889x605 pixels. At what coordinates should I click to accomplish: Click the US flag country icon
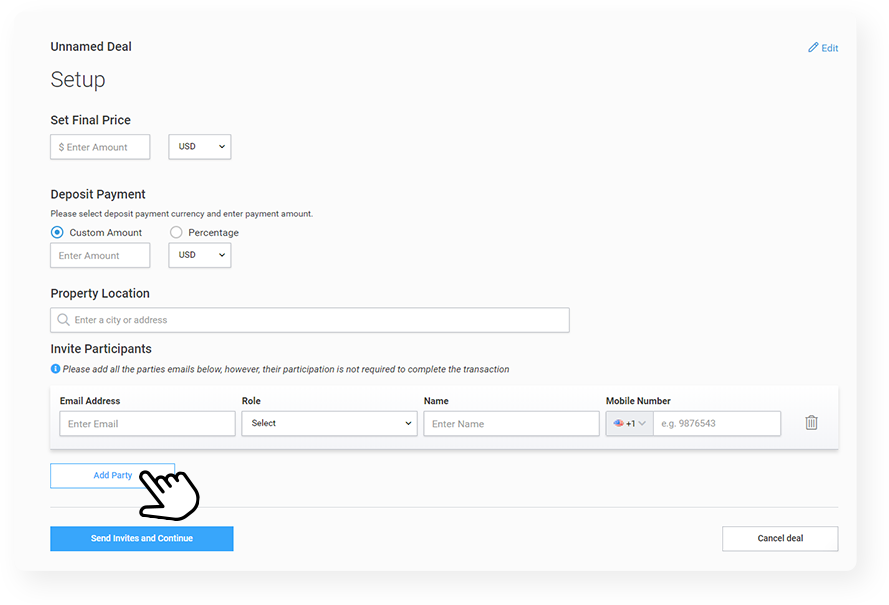[x=619, y=424]
